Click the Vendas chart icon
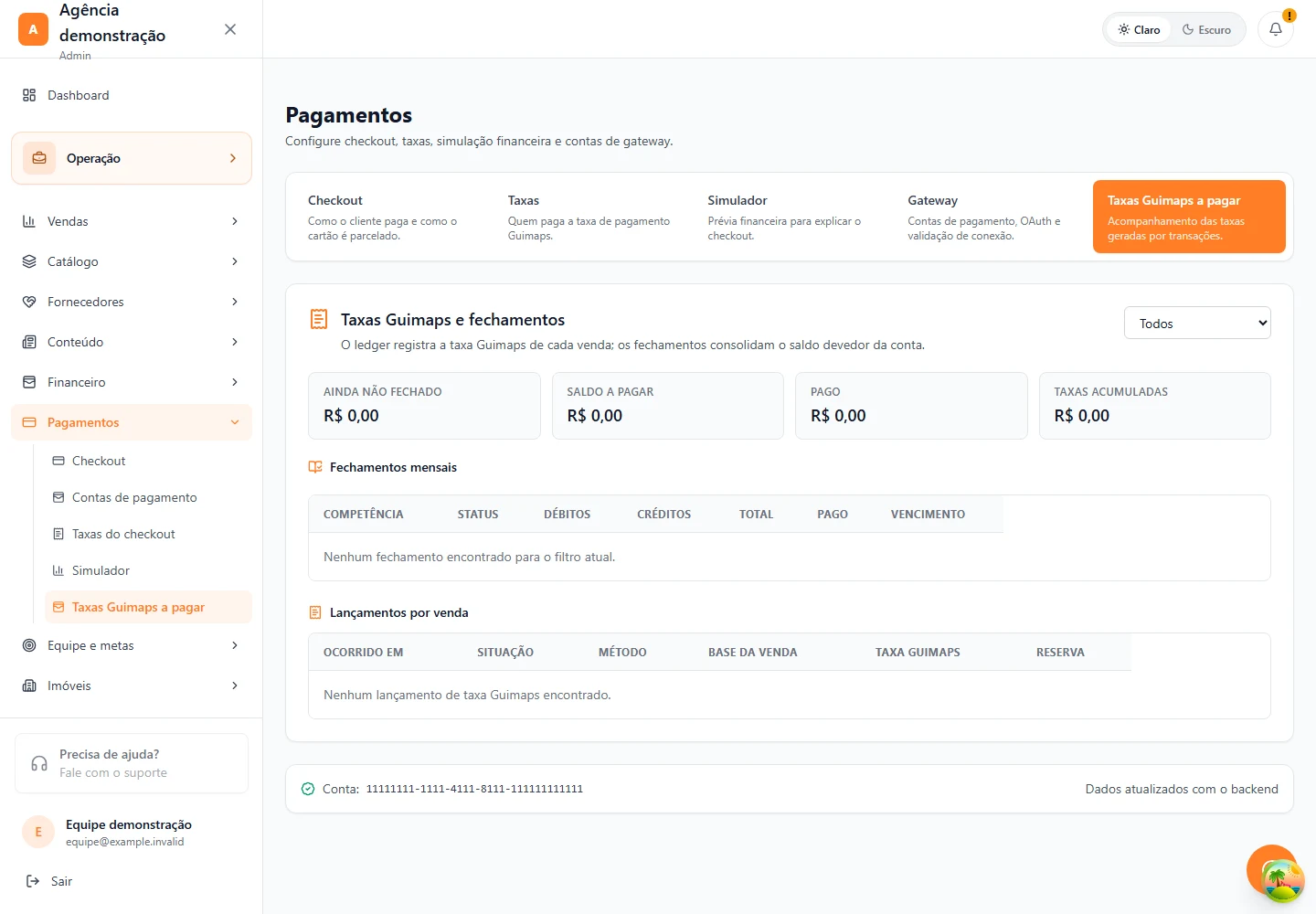 tap(29, 221)
